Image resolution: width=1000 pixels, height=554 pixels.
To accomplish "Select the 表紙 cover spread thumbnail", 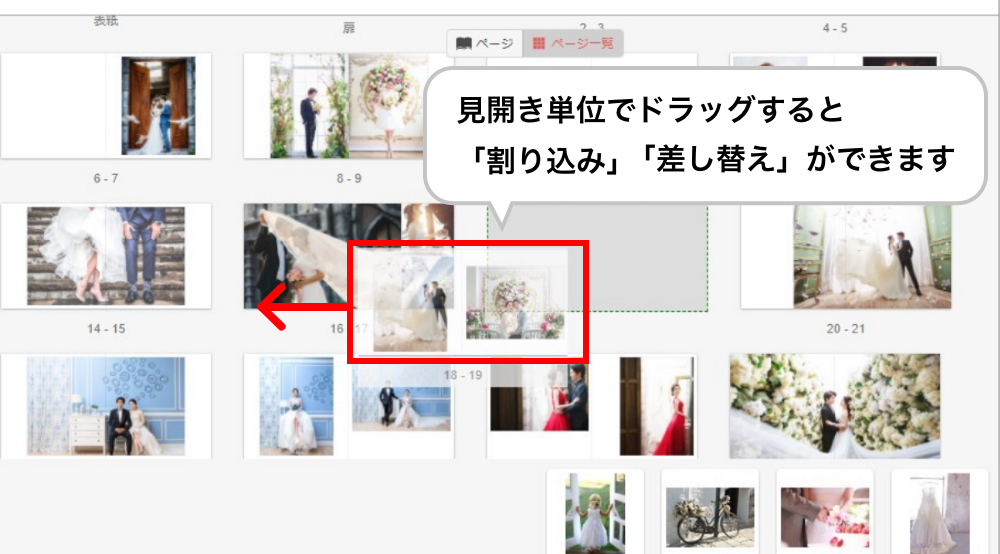I will click(106, 105).
